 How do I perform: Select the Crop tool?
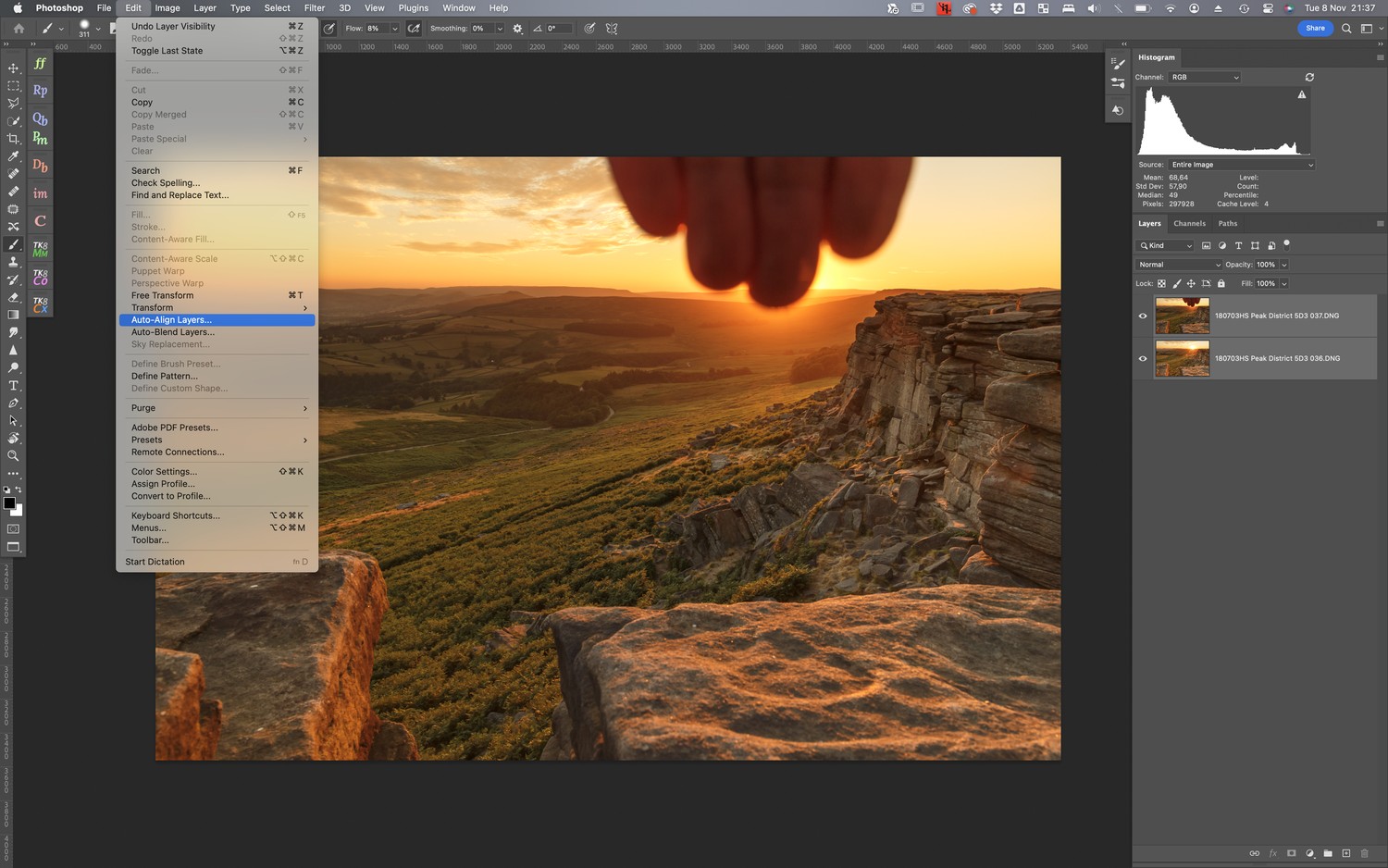(13, 139)
